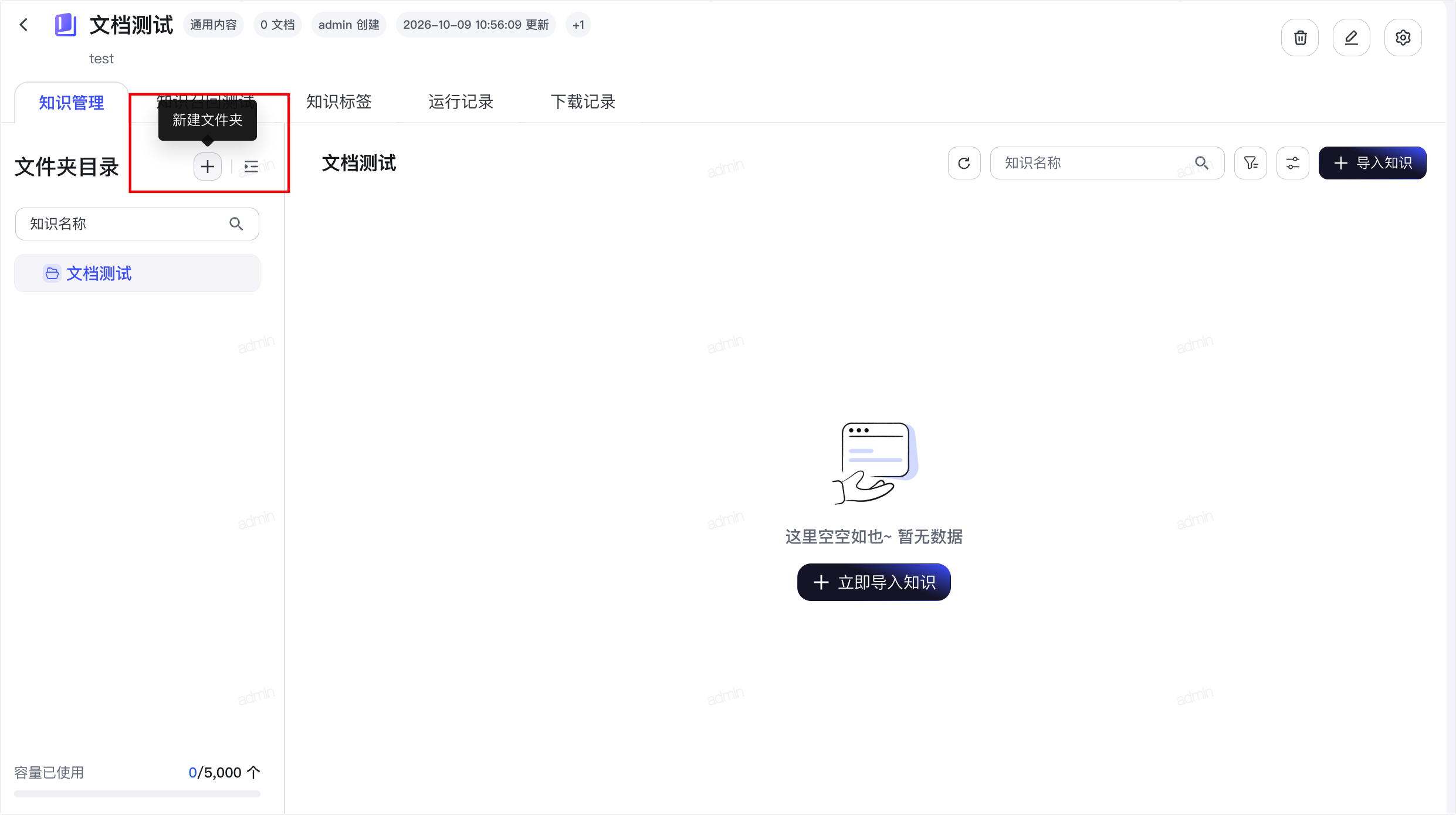Click the capacity usage progress bar

point(137,794)
